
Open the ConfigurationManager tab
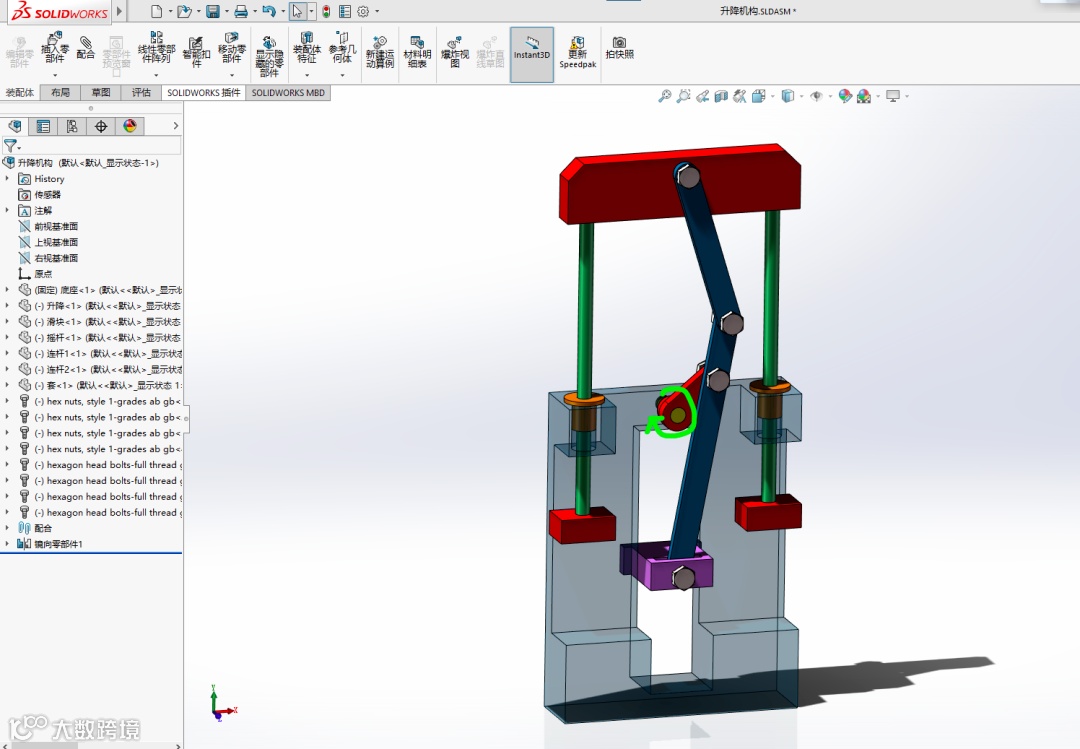point(72,126)
